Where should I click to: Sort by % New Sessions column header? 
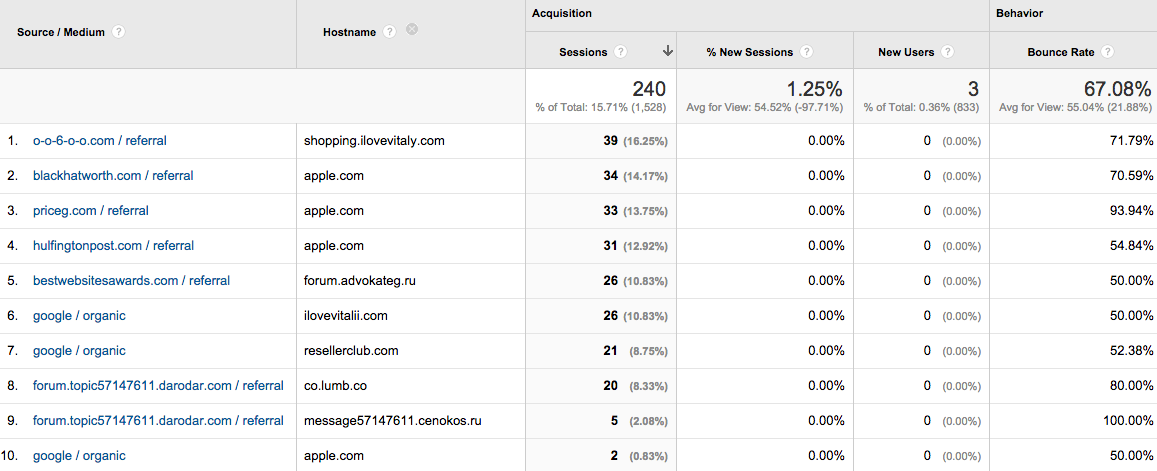click(750, 52)
